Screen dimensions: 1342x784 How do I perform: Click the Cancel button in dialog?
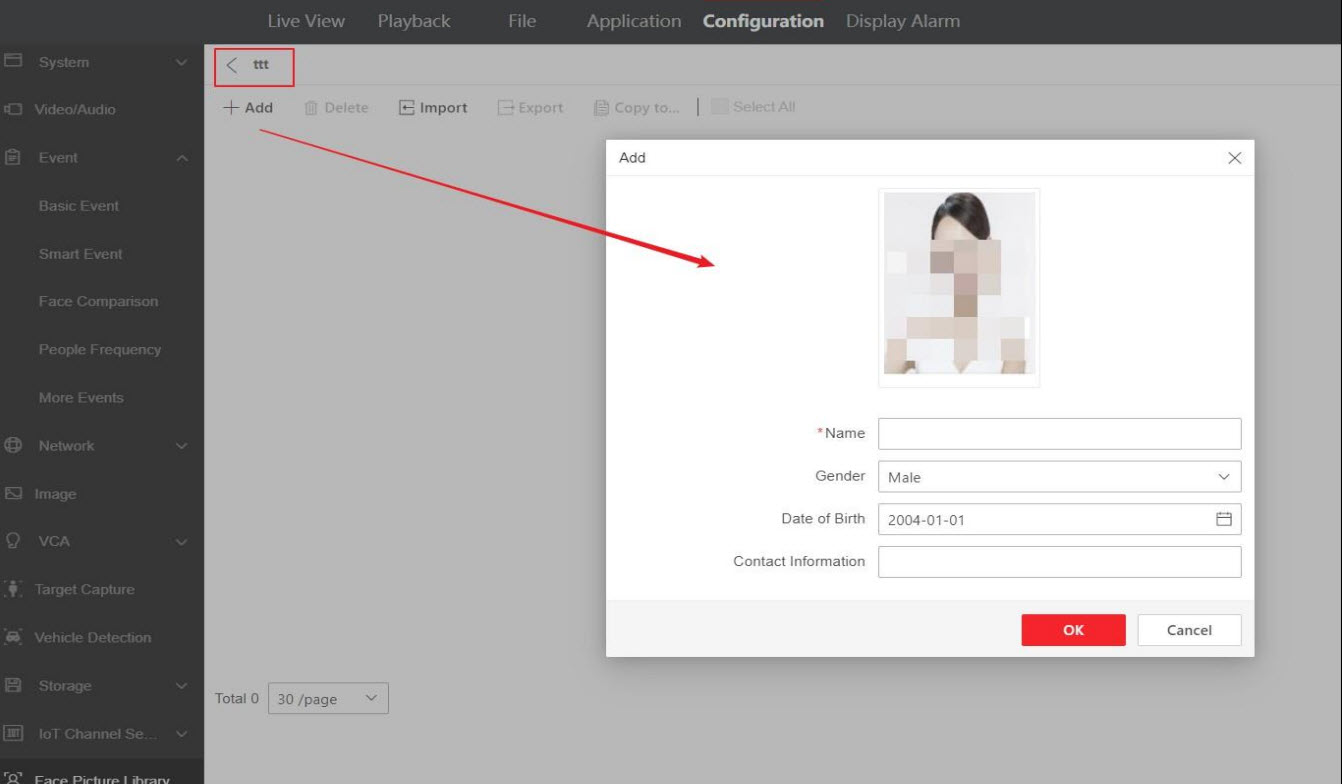1189,630
